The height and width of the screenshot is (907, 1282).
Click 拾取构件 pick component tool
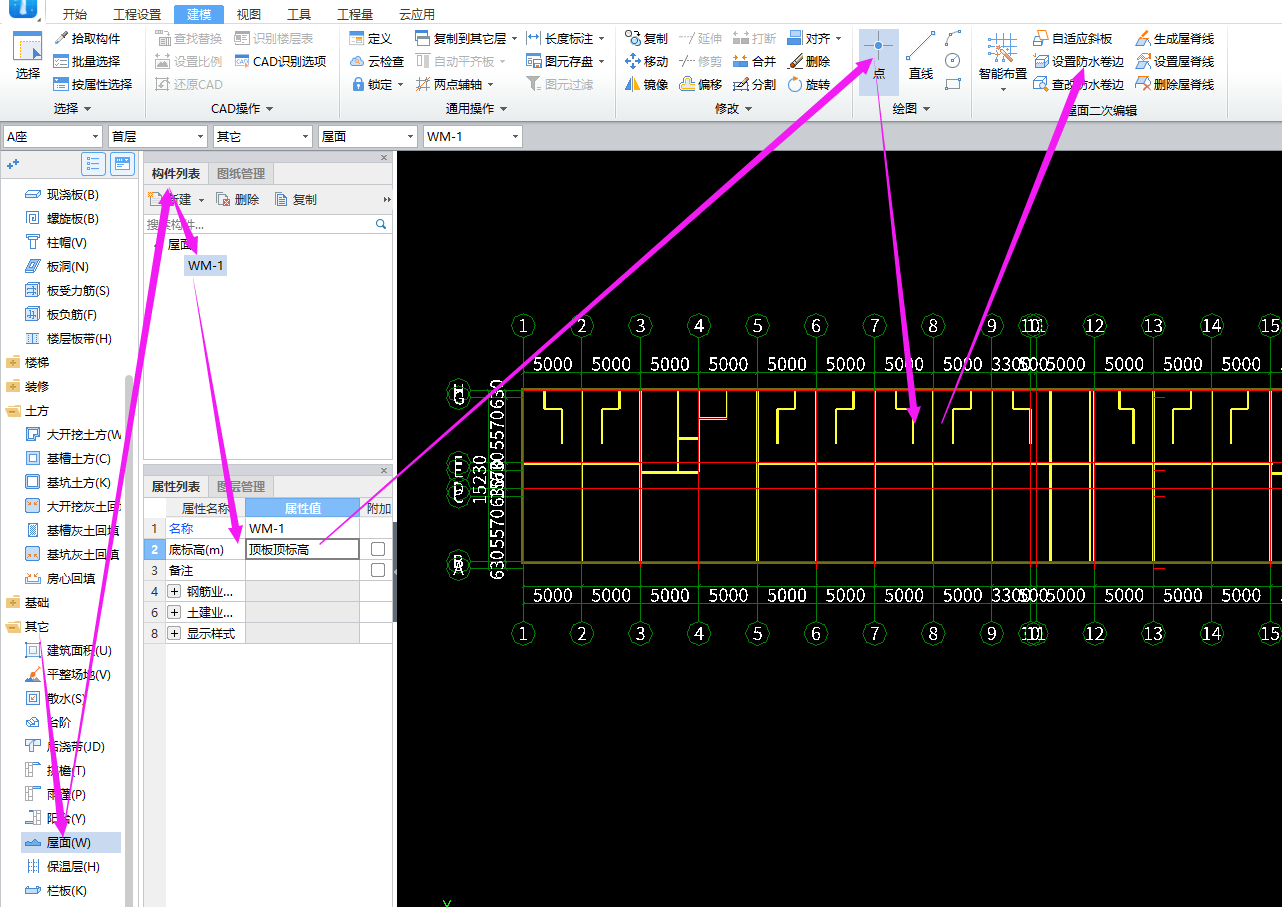[x=87, y=38]
